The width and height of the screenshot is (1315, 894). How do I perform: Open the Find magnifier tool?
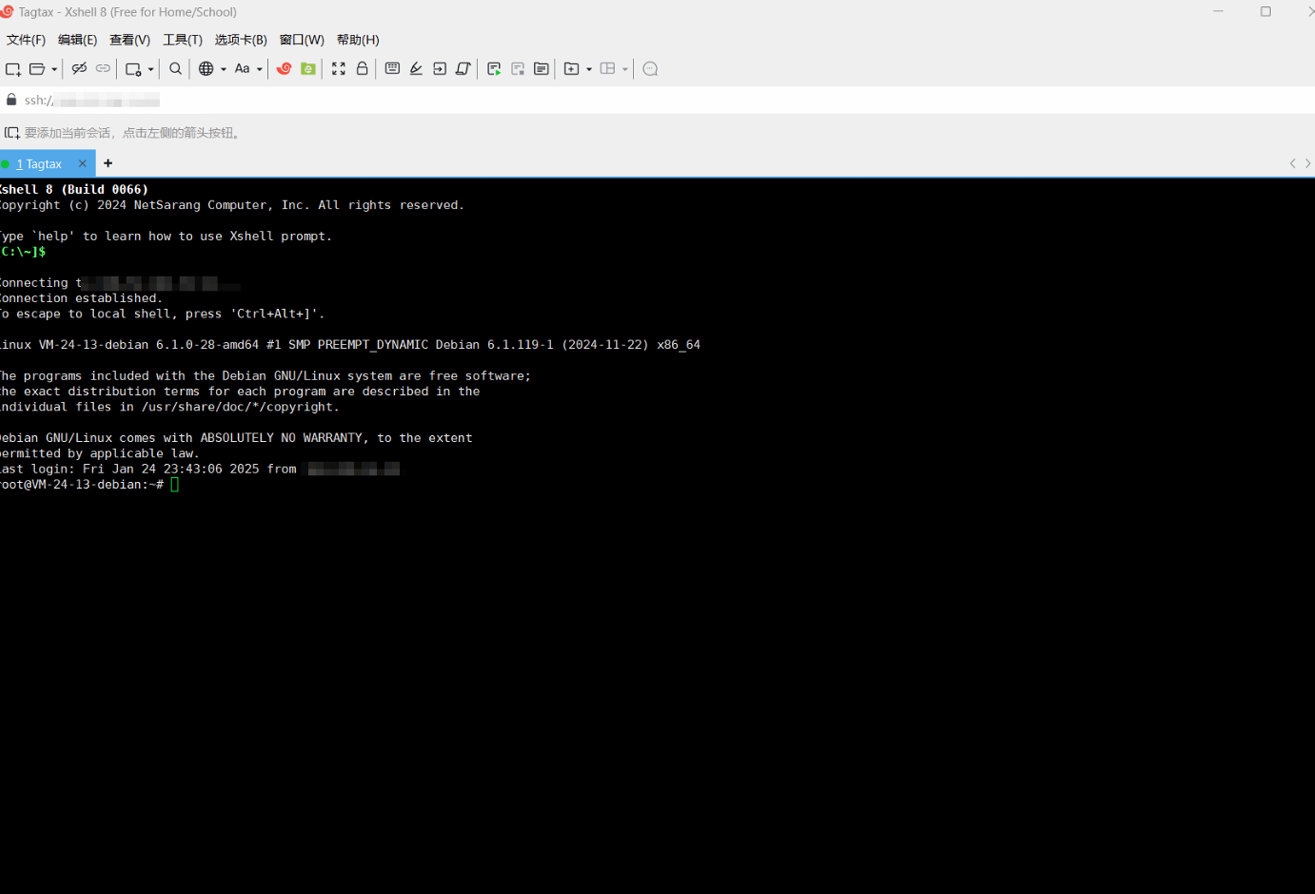(175, 69)
